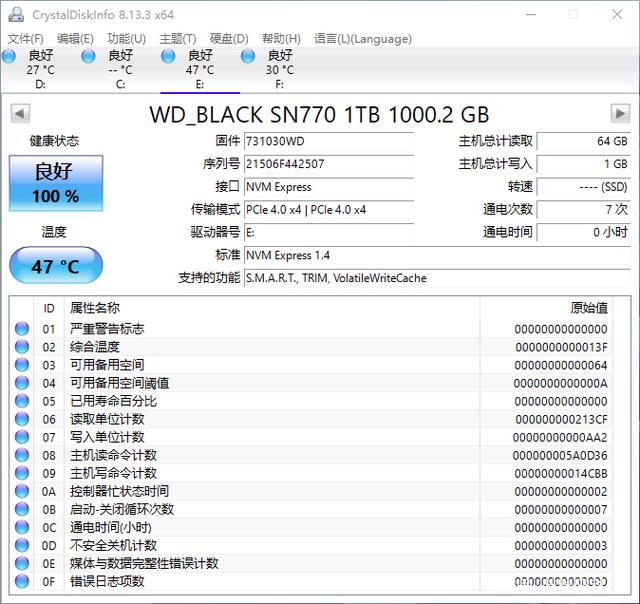Click the 良好 100 % health status button
This screenshot has width=640, height=604.
tap(56, 183)
